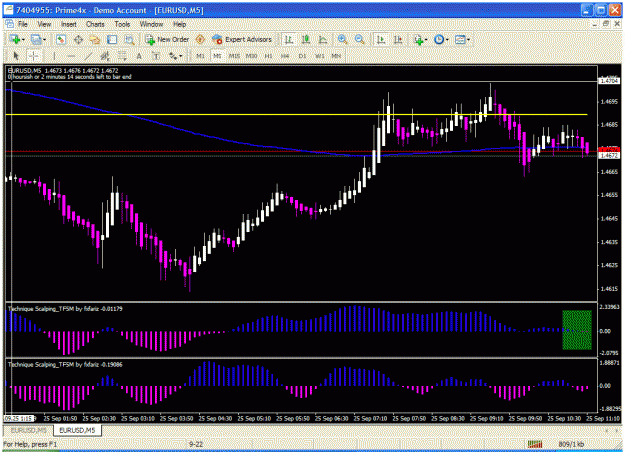The width and height of the screenshot is (625, 452).
Task: Select the standard Cursor arrow tool
Action: (x=16, y=56)
